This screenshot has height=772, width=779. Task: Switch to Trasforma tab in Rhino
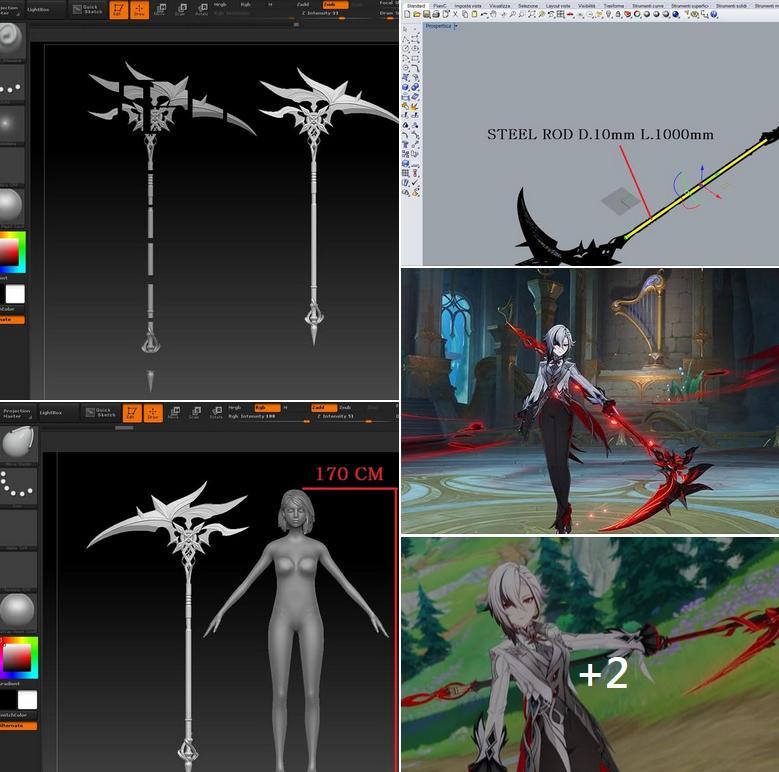(614, 5)
